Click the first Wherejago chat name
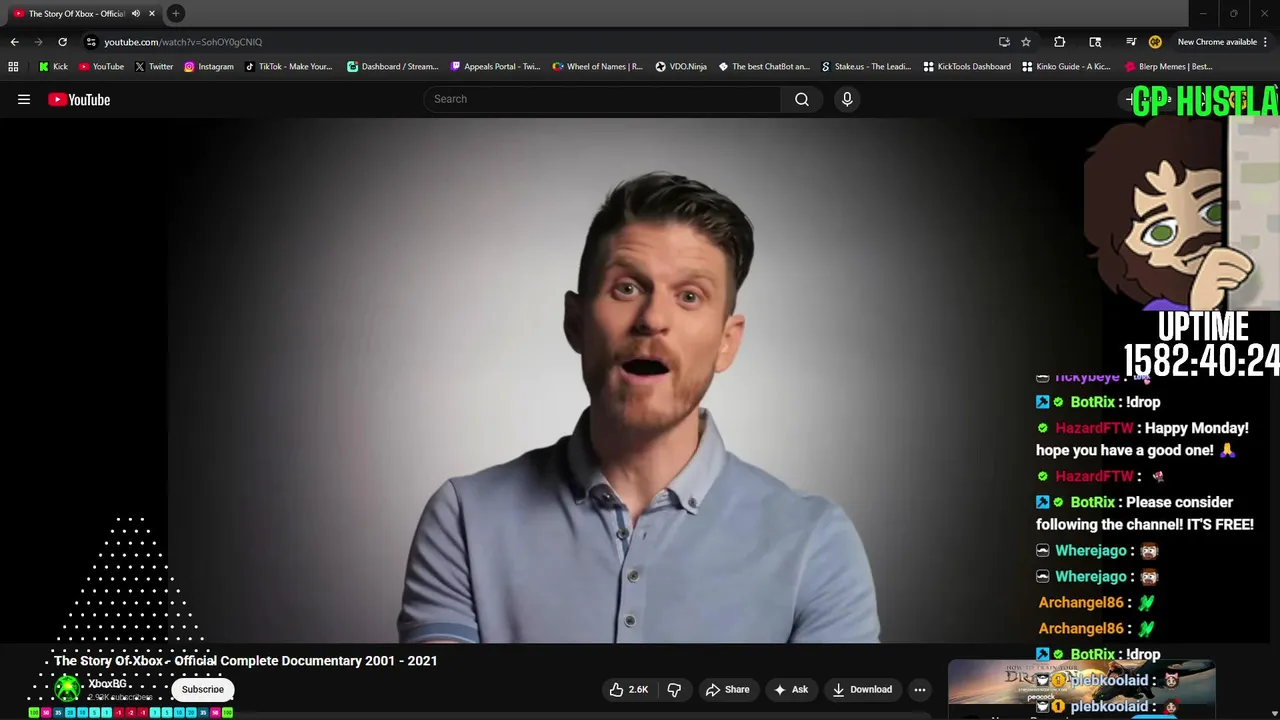The height and width of the screenshot is (720, 1280). point(1091,551)
